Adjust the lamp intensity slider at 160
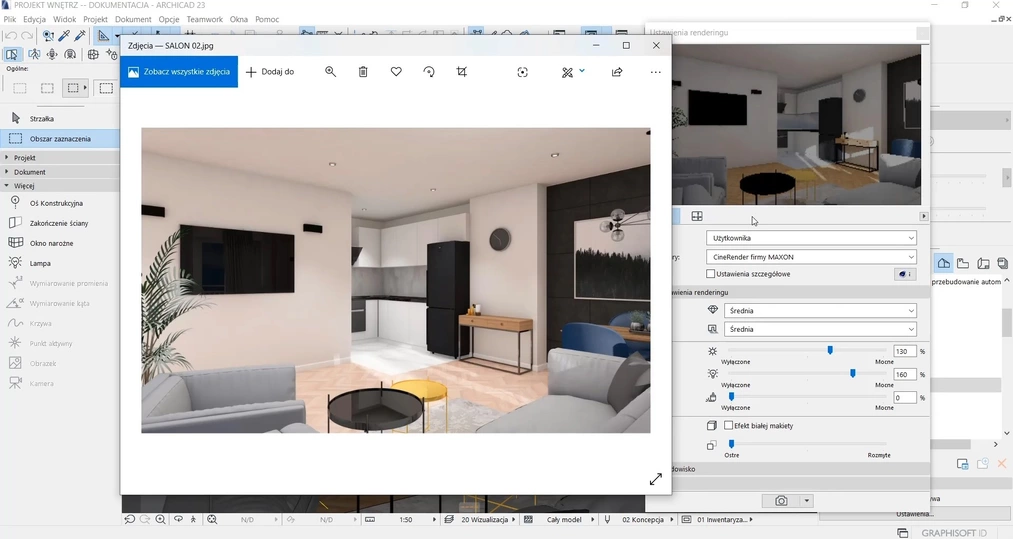 click(853, 374)
